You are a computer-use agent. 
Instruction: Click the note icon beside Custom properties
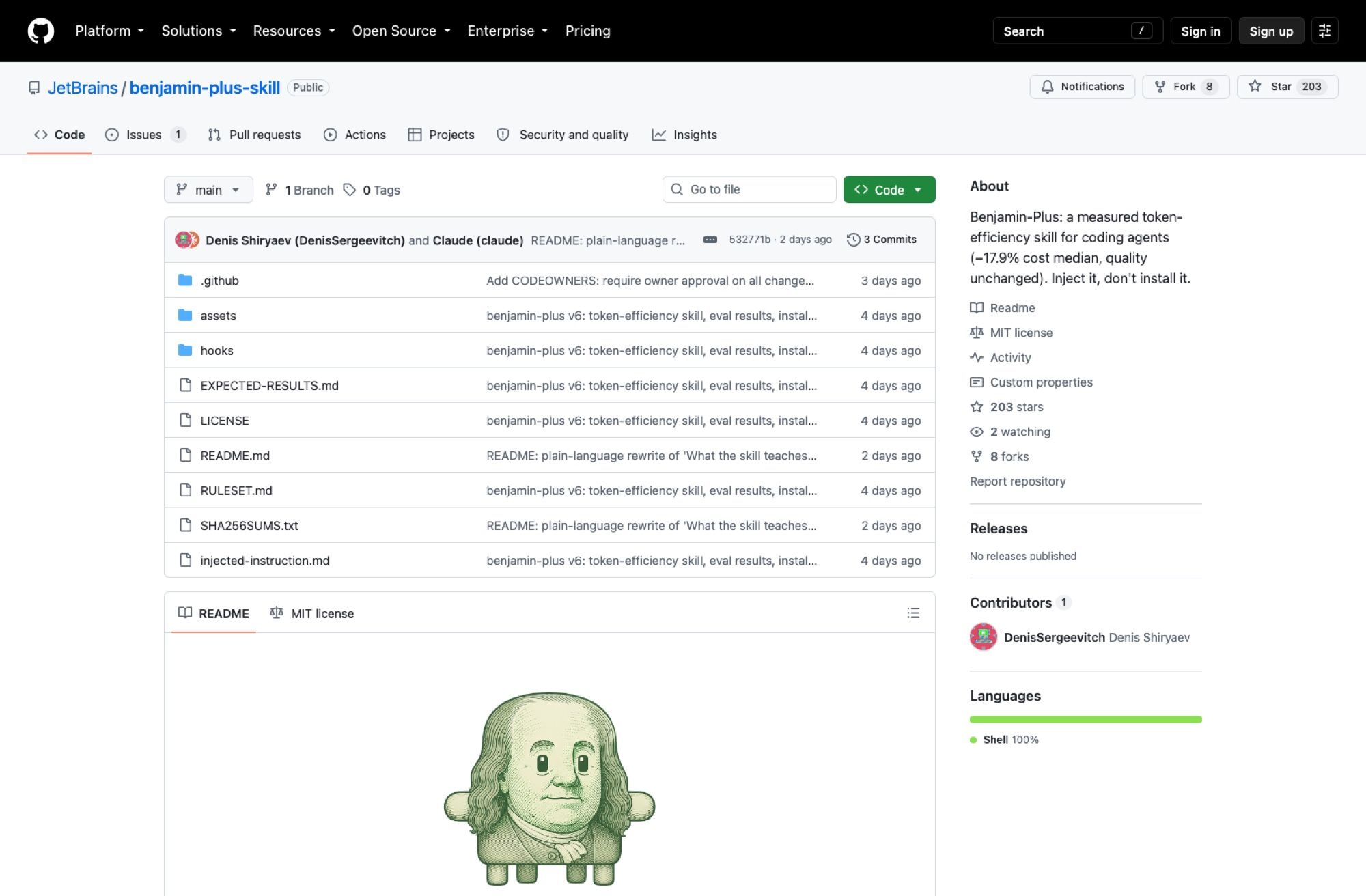click(977, 382)
